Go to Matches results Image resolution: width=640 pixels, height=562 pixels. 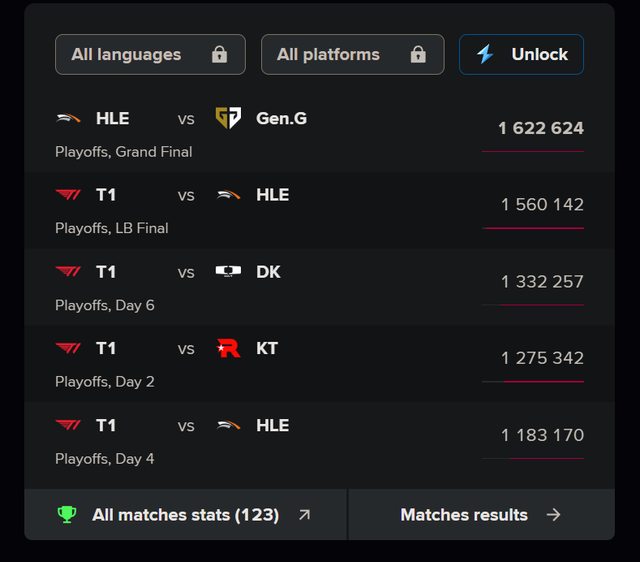(x=480, y=515)
